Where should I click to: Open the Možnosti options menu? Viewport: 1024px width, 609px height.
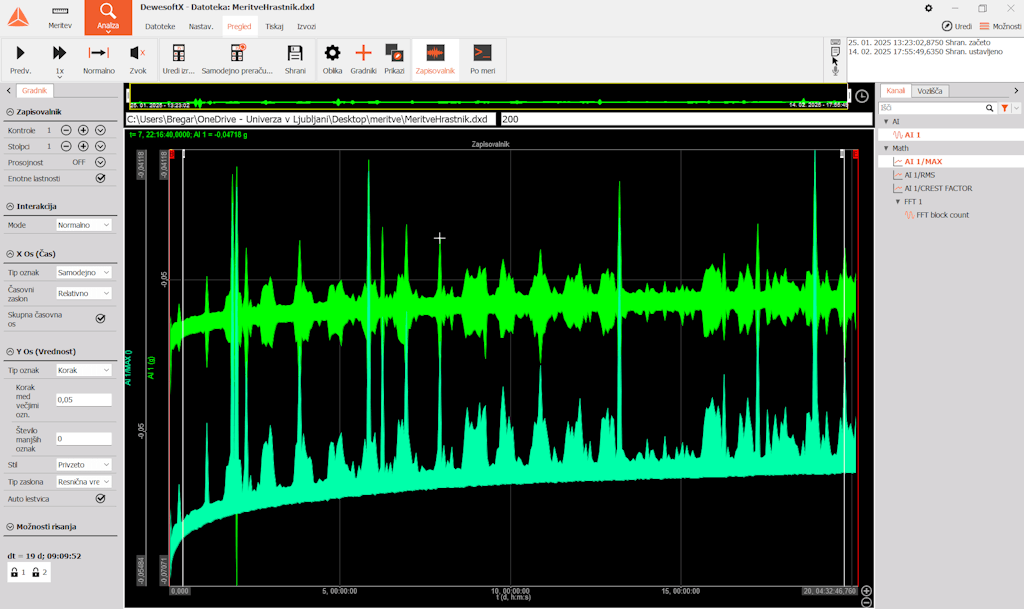(1000, 26)
